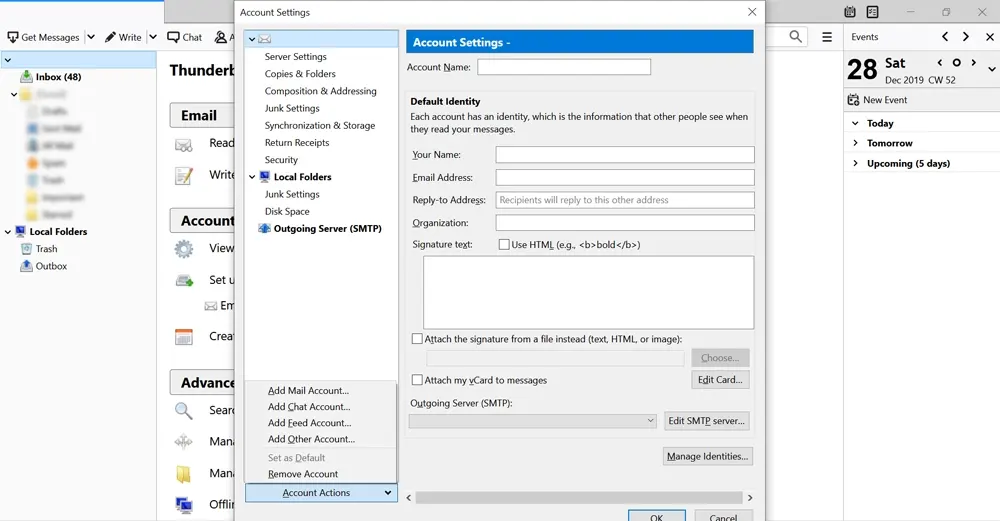Click the Search messages magnifier icon
Viewport: 1000px width, 521px height.
tap(184, 411)
